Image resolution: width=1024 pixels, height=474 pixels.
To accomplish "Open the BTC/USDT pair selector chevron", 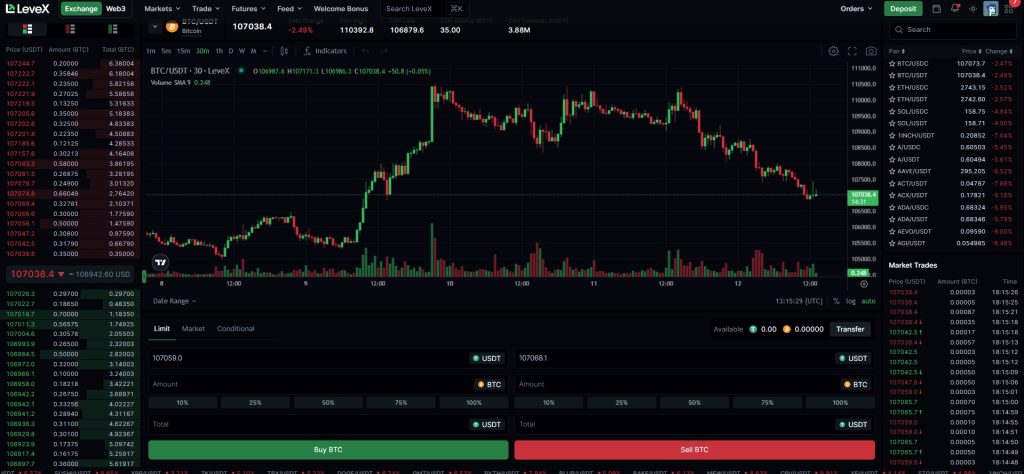I will point(155,27).
